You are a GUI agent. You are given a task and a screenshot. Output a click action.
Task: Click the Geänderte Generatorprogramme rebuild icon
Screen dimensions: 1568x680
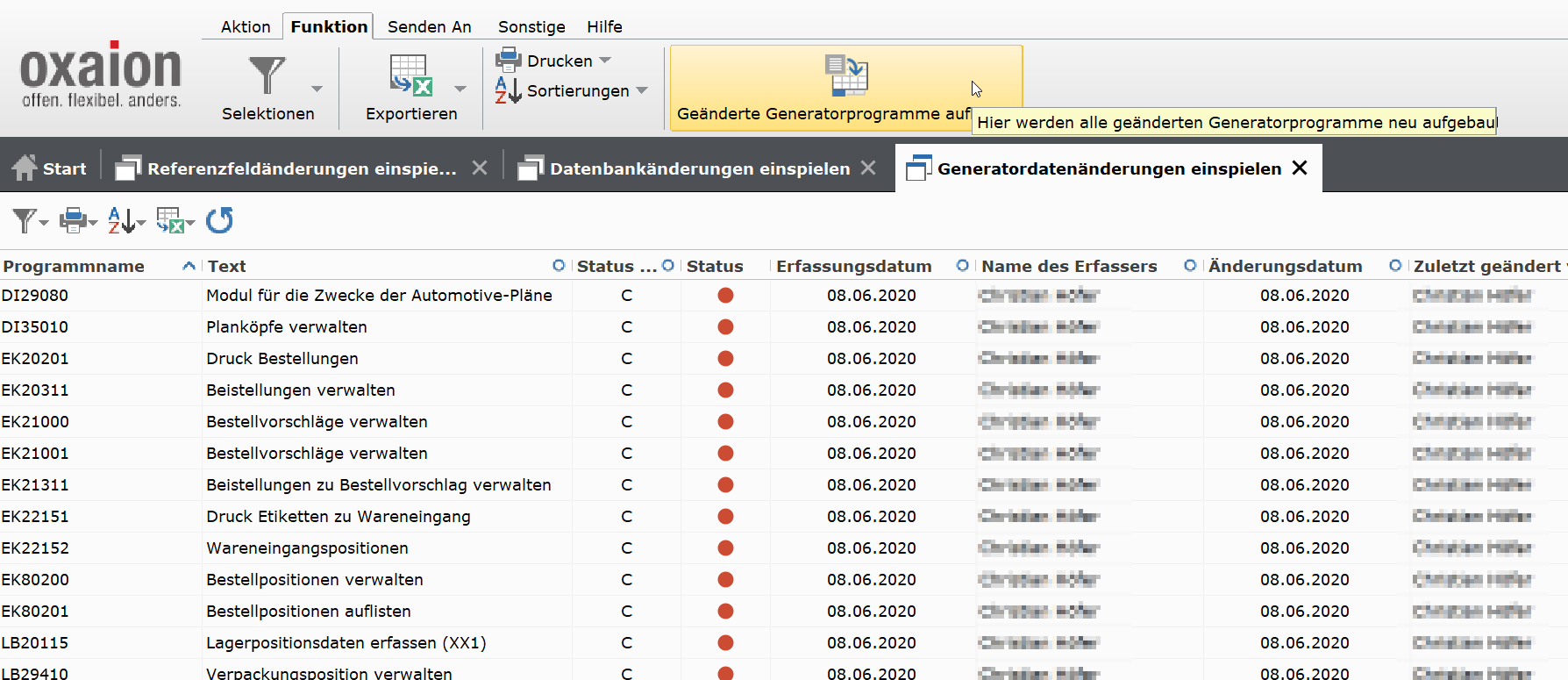(846, 75)
